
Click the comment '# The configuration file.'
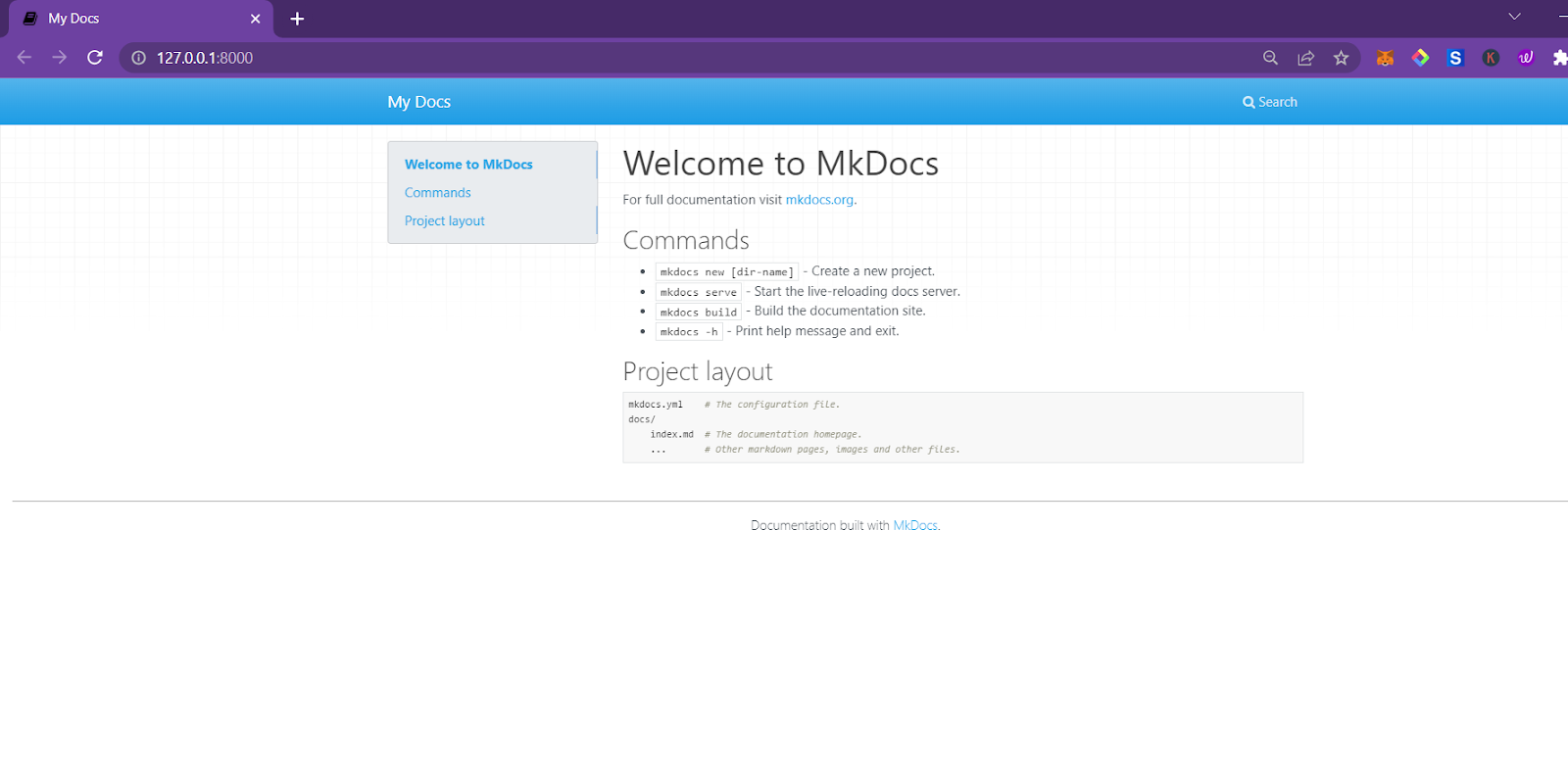point(772,405)
